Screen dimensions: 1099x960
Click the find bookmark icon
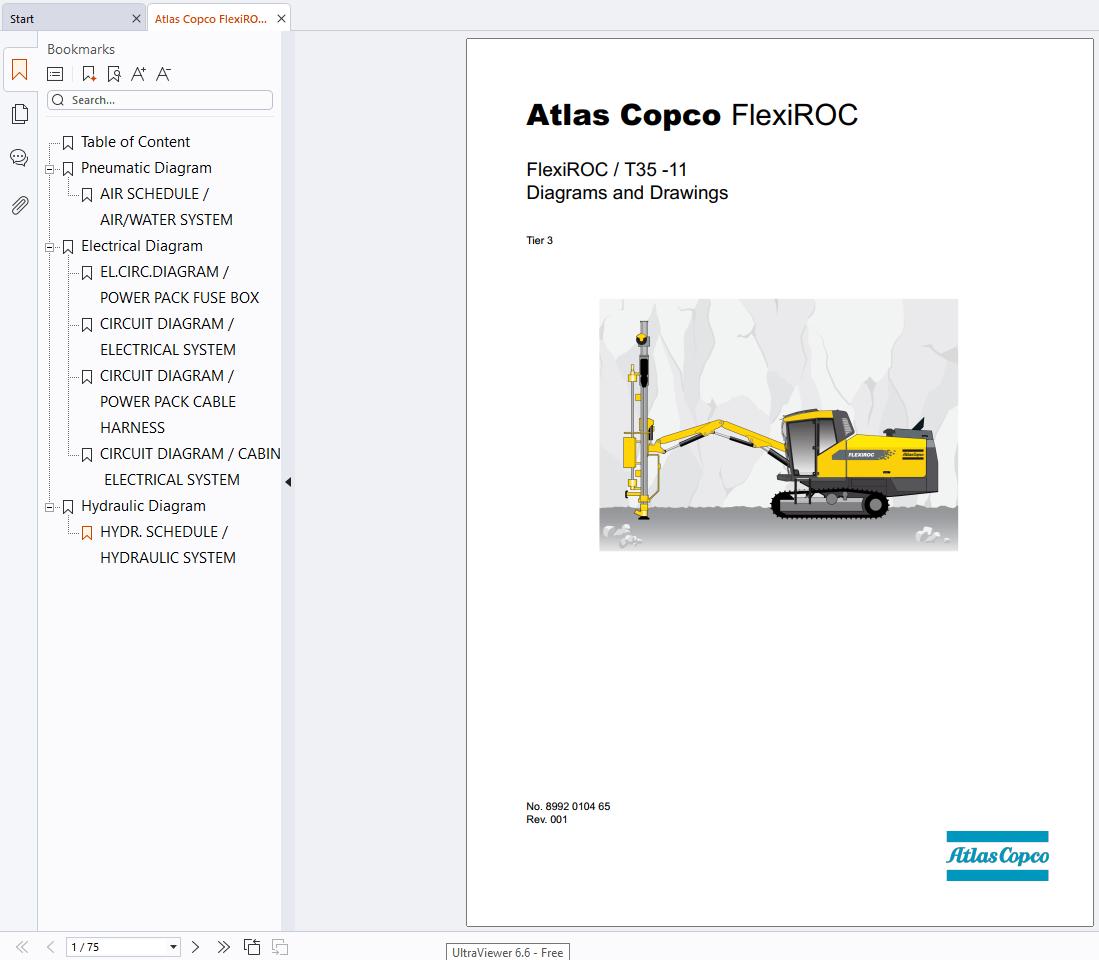pos(113,74)
